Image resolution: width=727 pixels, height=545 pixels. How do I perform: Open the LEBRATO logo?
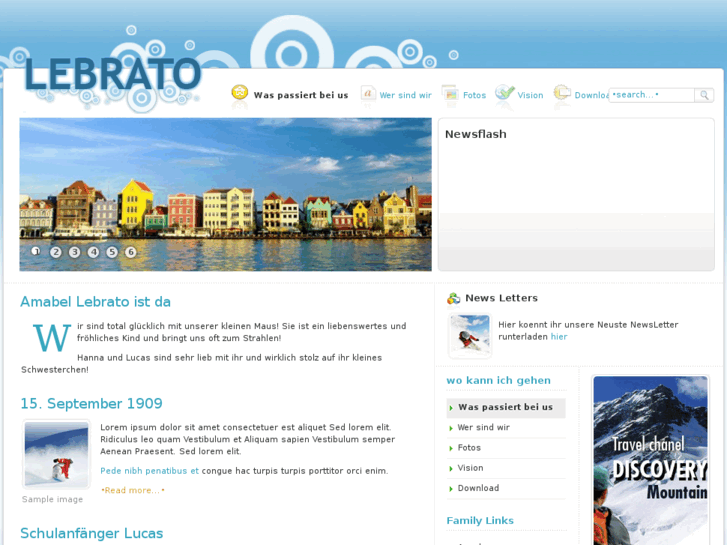[113, 74]
